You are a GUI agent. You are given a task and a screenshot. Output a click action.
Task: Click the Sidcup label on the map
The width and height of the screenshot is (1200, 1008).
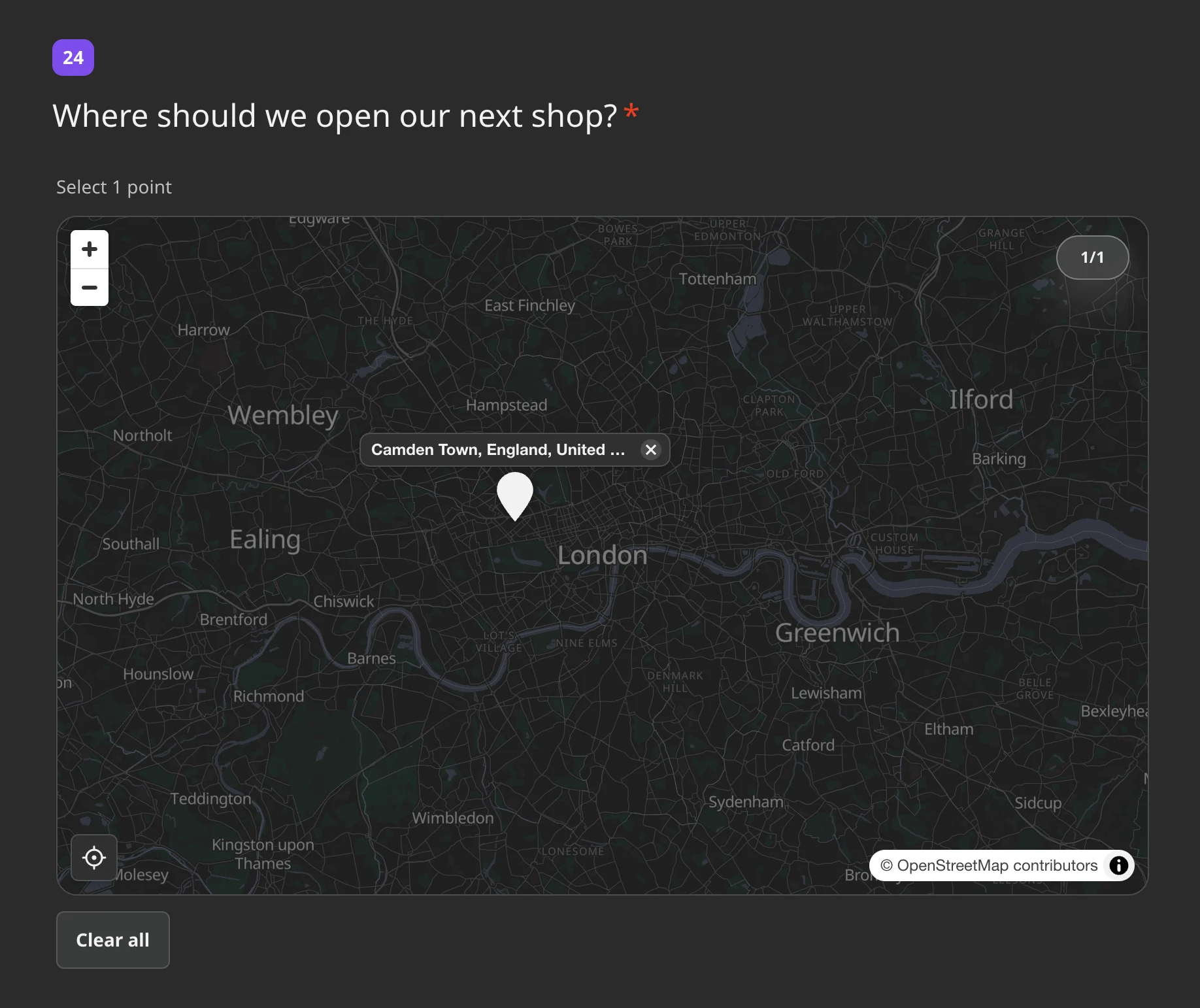[x=1038, y=803]
